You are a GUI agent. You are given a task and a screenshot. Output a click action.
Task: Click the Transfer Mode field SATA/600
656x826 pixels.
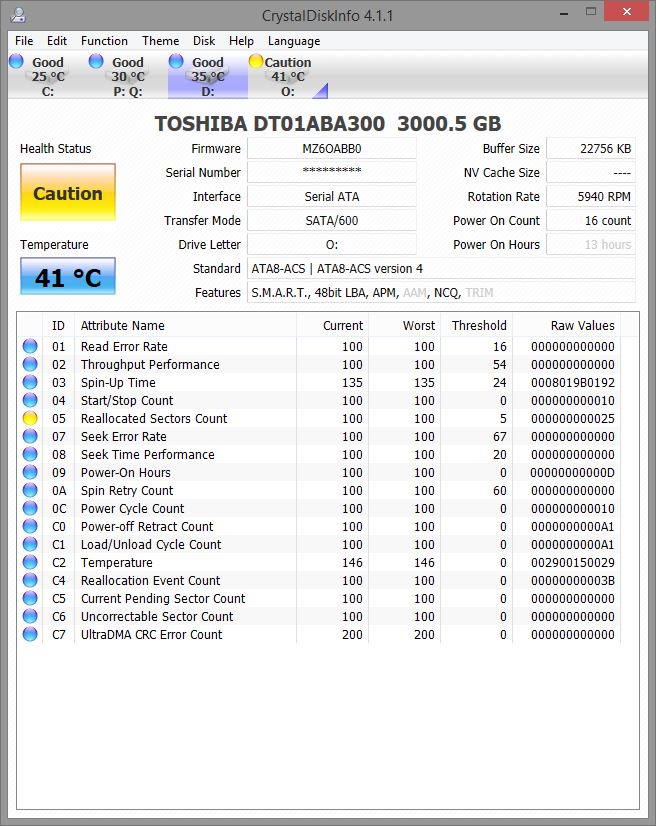pyautogui.click(x=331, y=220)
